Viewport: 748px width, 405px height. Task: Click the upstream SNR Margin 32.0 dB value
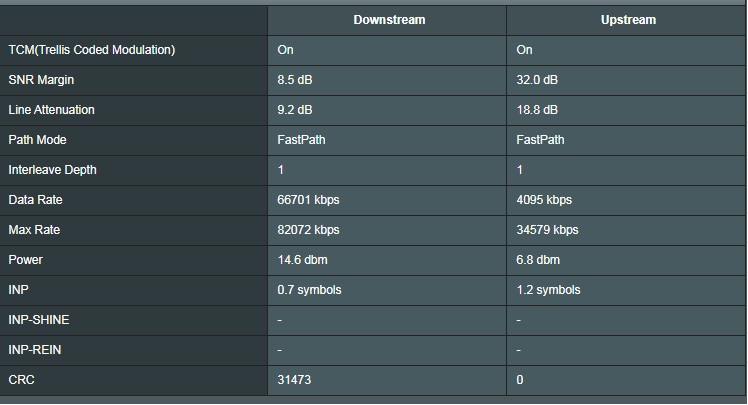point(537,80)
